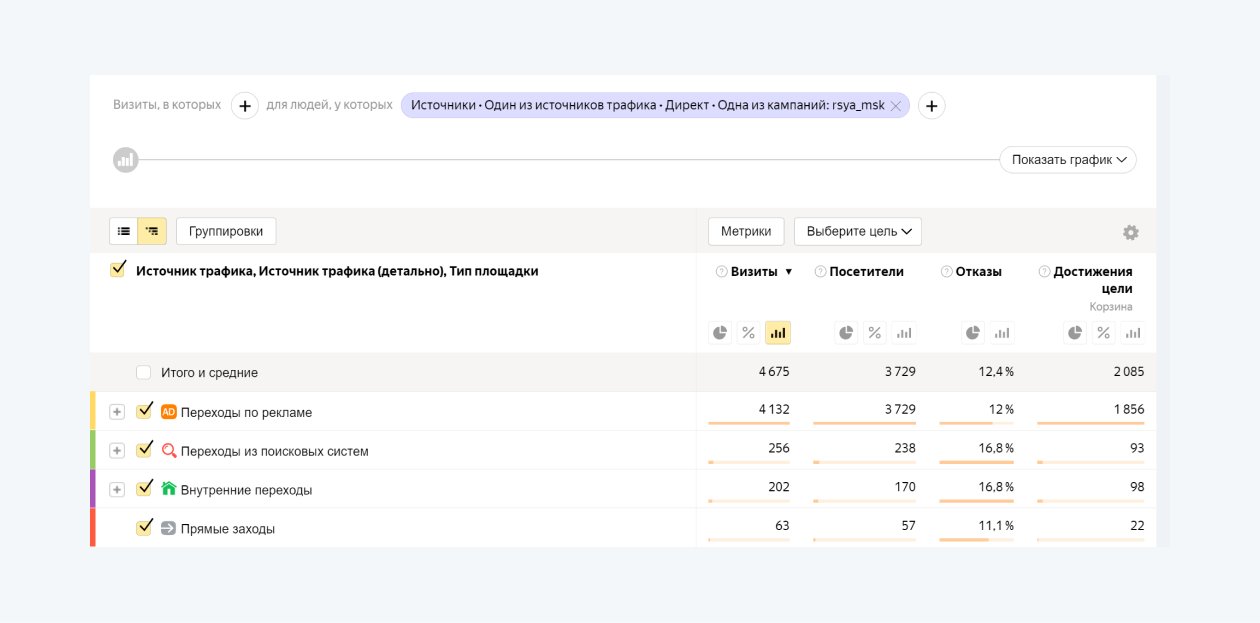
Task: Click the Метрики button
Action: pyautogui.click(x=745, y=231)
